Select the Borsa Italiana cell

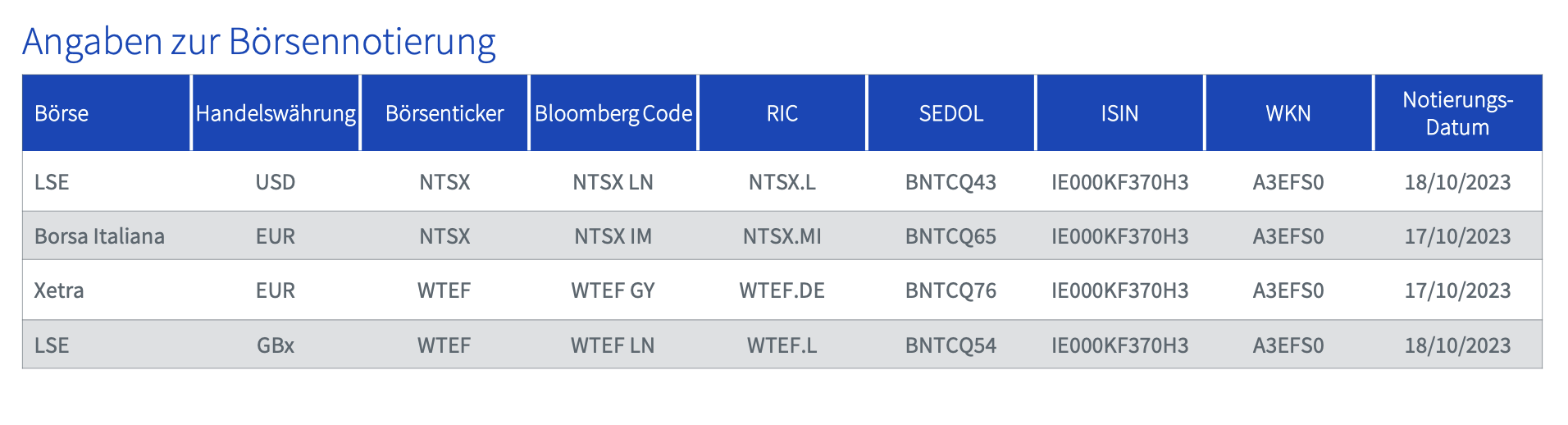click(99, 236)
